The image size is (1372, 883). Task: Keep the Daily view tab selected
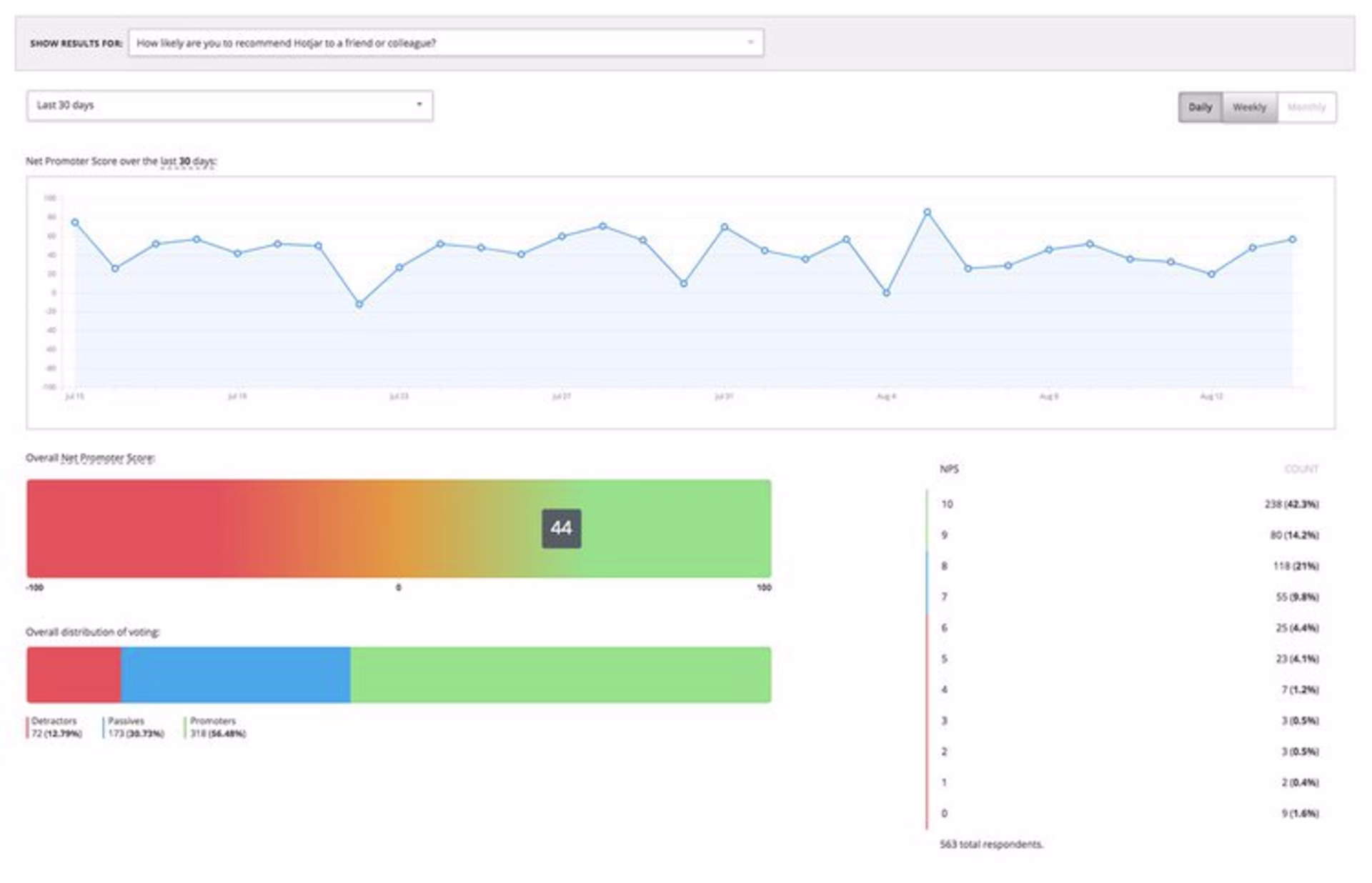[x=1200, y=106]
